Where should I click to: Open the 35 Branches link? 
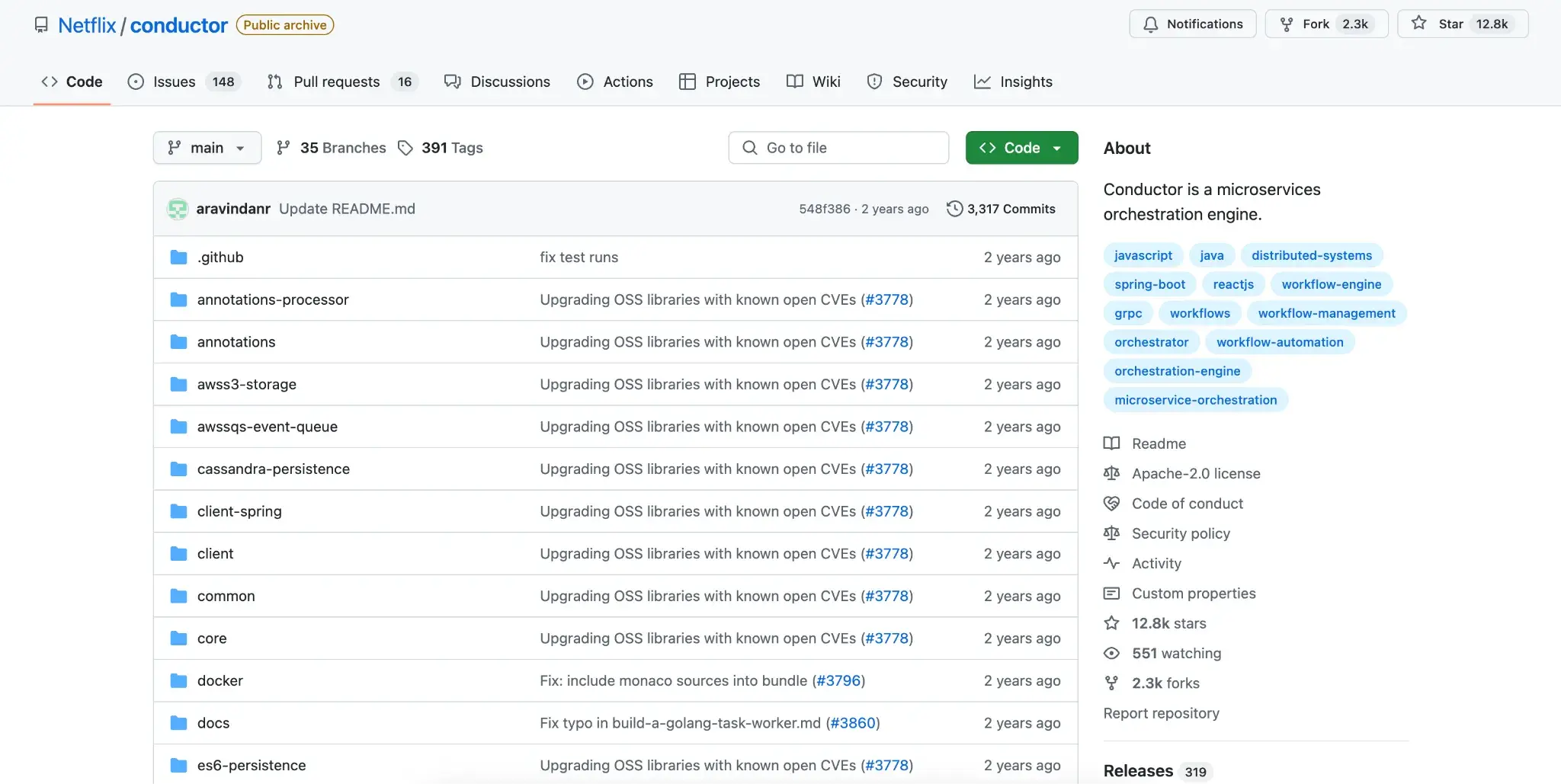[x=332, y=148]
